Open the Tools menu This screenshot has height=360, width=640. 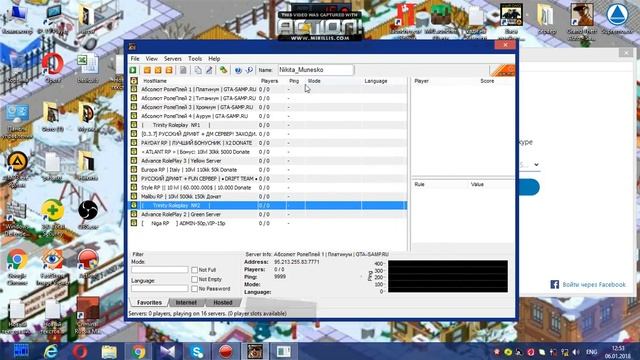[195, 59]
